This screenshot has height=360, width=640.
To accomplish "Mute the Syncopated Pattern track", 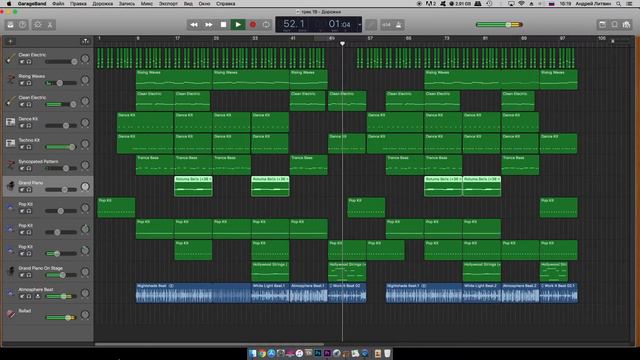I will (x=22, y=168).
